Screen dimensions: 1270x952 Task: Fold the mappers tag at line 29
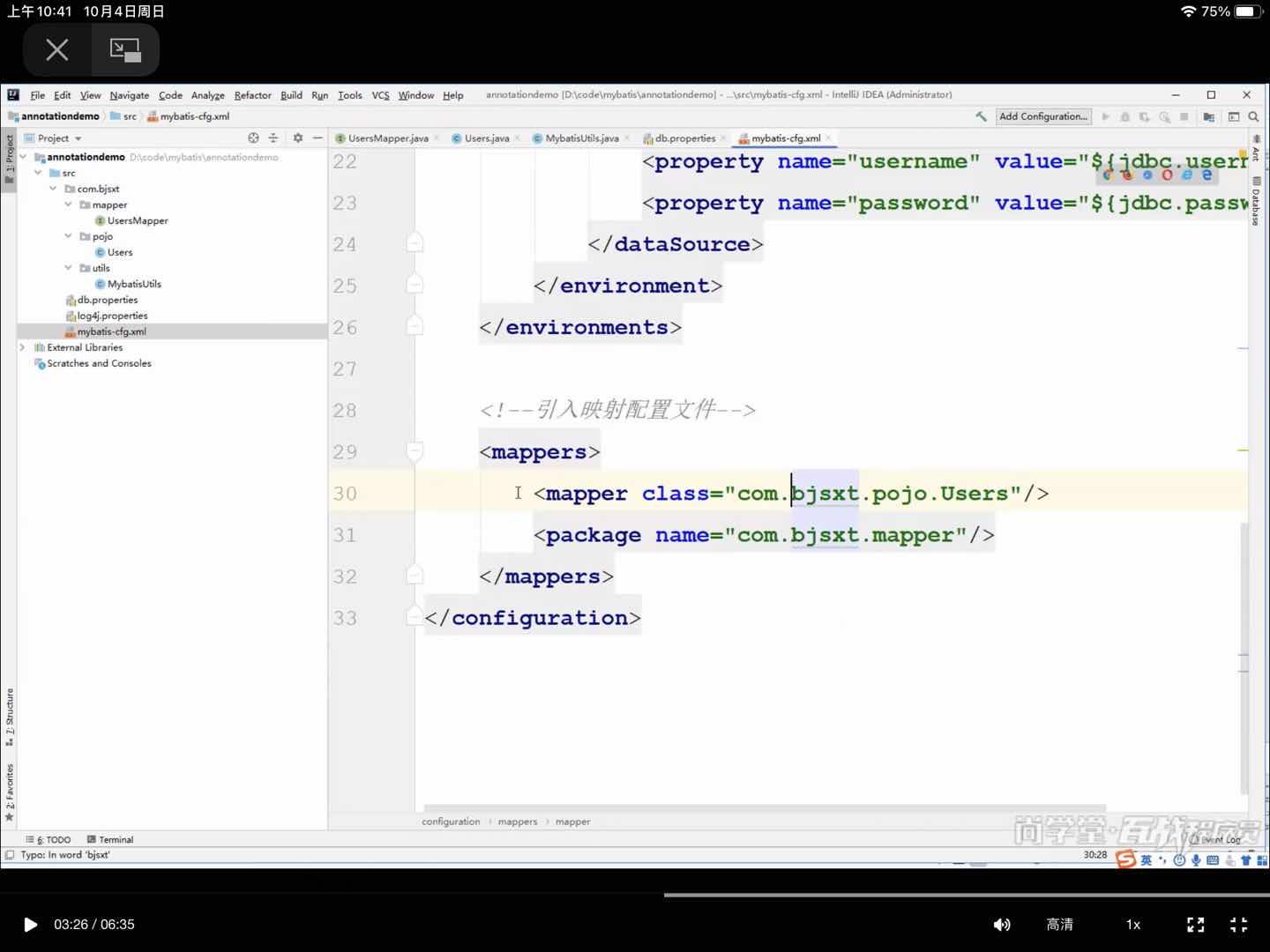pyautogui.click(x=414, y=451)
